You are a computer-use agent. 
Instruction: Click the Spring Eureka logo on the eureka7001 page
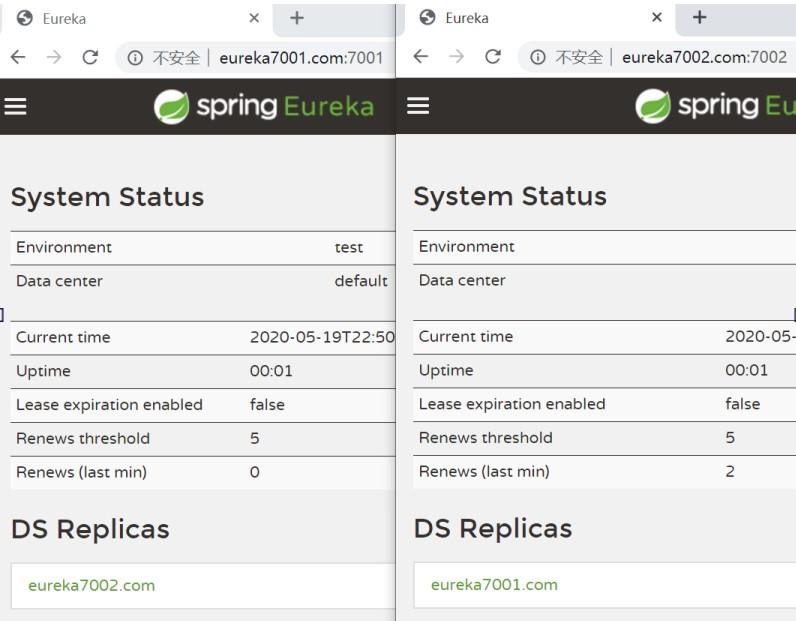[264, 107]
